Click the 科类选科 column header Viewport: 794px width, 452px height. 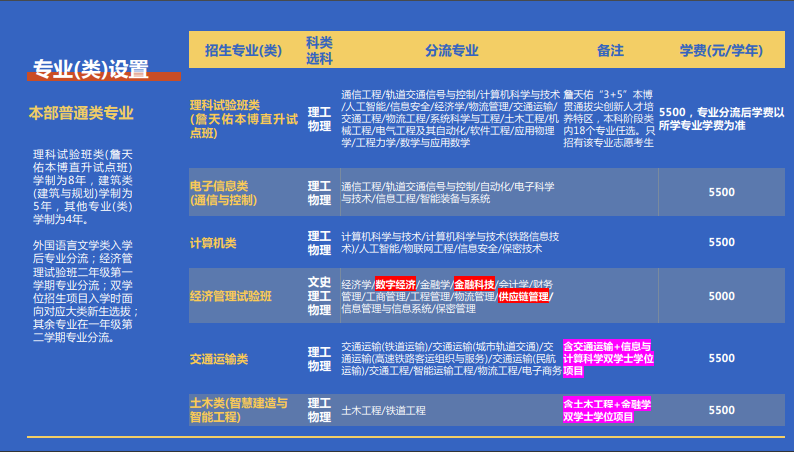coord(319,51)
